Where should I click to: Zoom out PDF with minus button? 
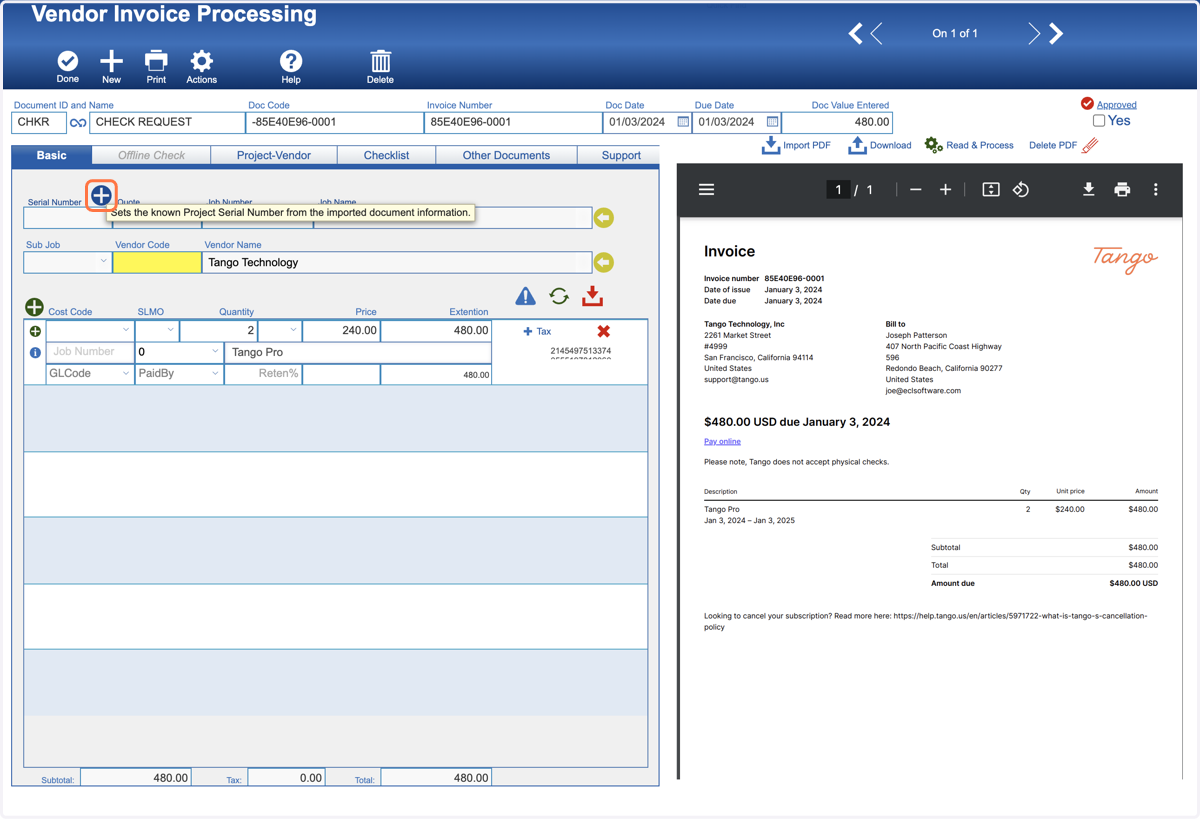[915, 189]
